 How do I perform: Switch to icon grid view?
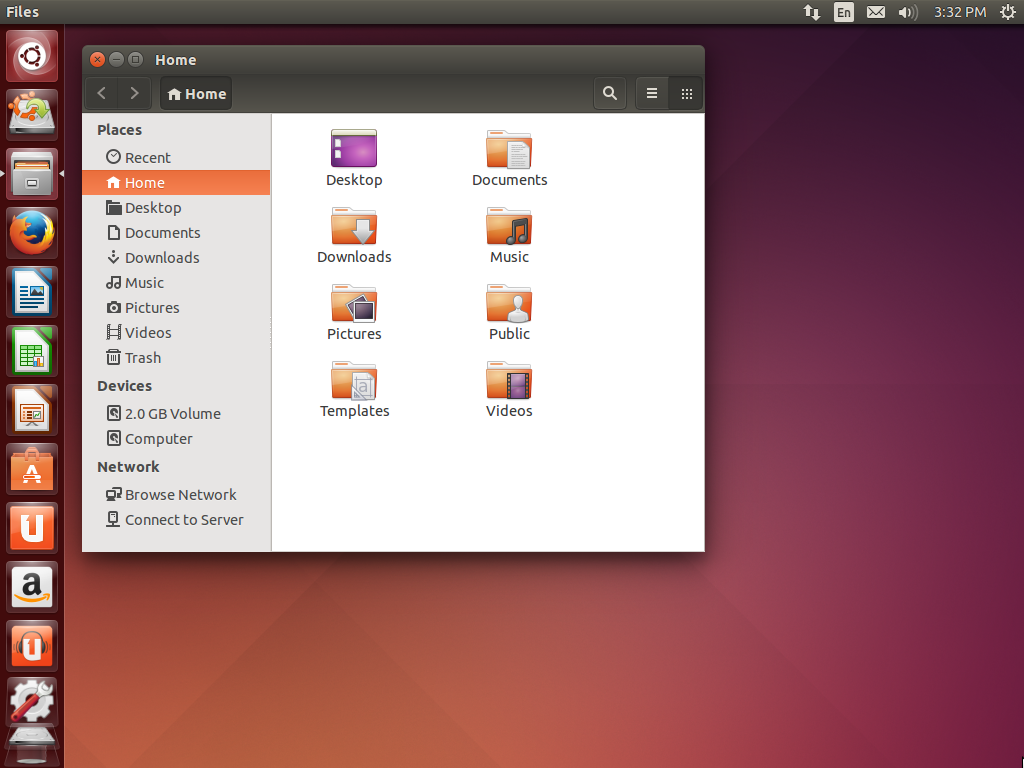tap(686, 93)
